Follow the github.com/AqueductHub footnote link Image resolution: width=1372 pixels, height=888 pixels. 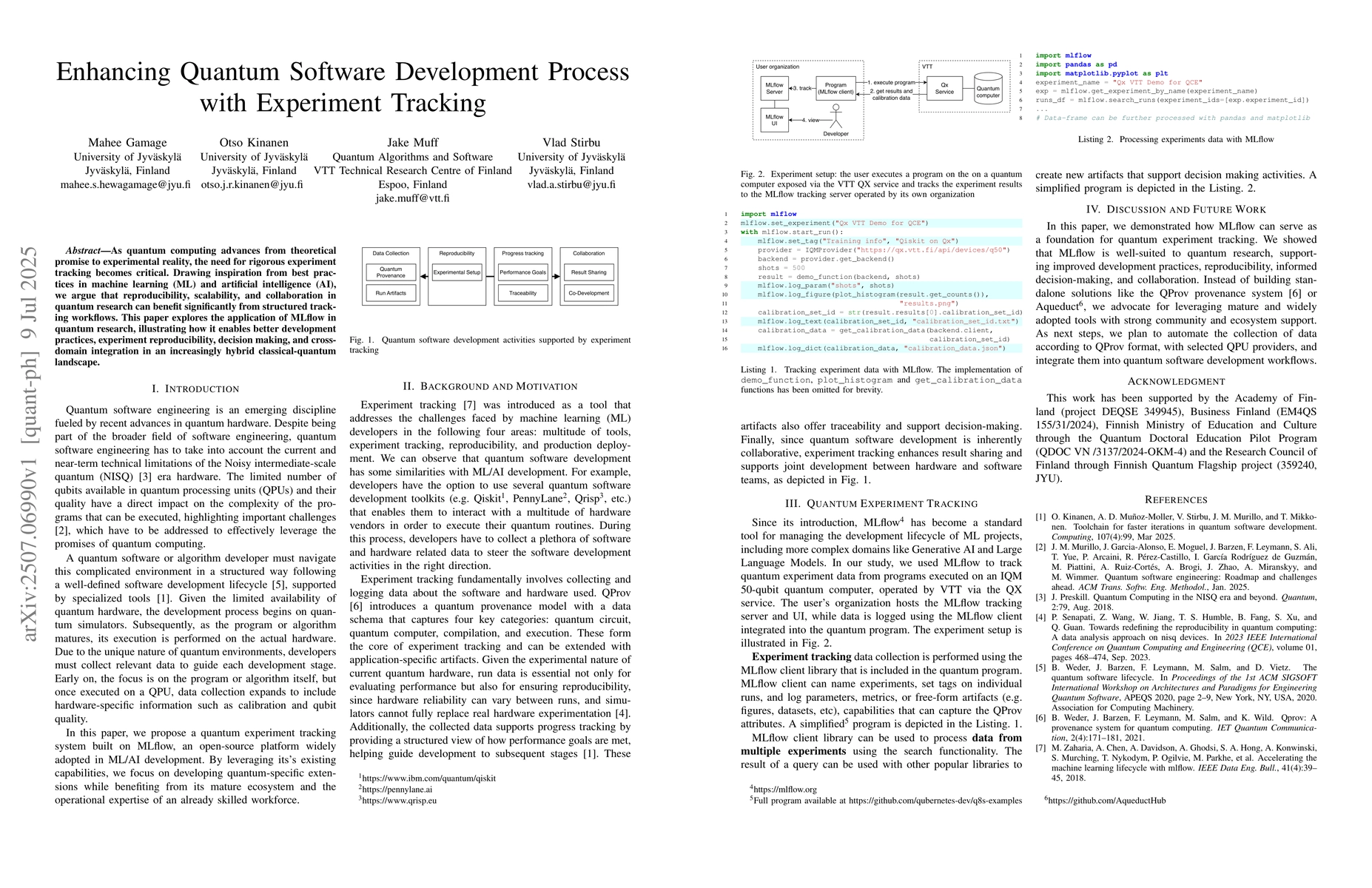point(1106,800)
